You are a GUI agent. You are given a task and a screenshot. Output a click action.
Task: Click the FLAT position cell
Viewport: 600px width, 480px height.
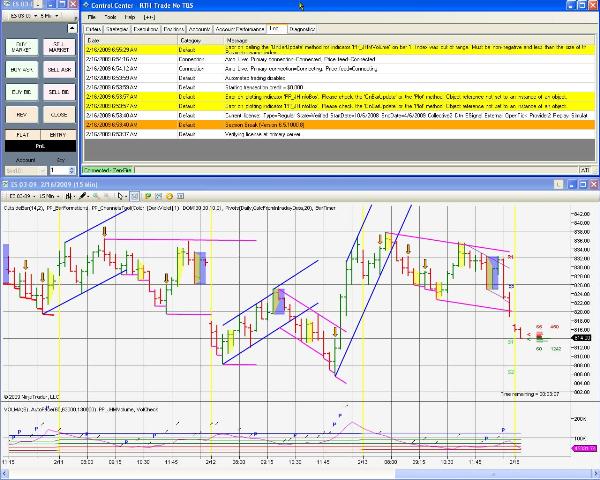tap(23, 135)
